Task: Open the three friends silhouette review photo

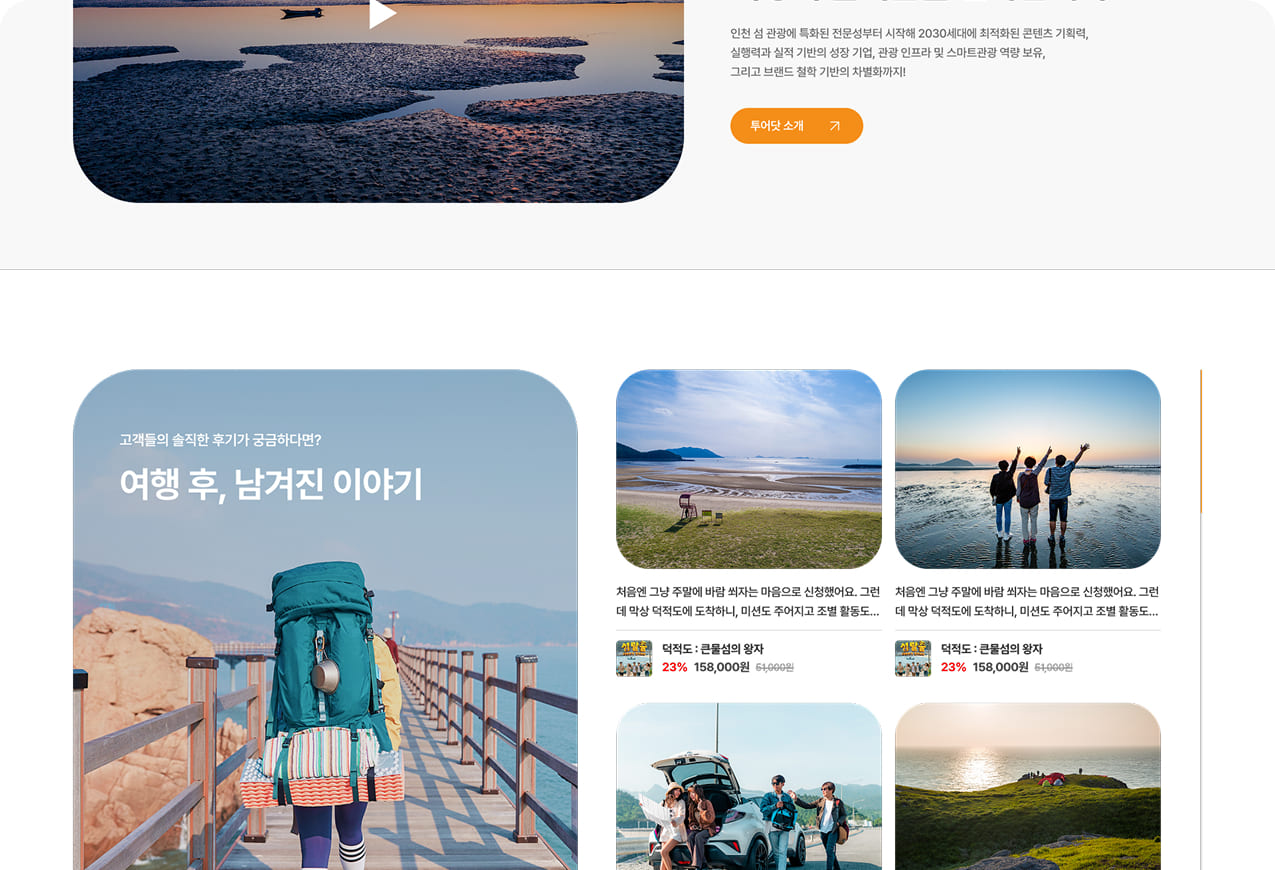Action: click(1027, 469)
